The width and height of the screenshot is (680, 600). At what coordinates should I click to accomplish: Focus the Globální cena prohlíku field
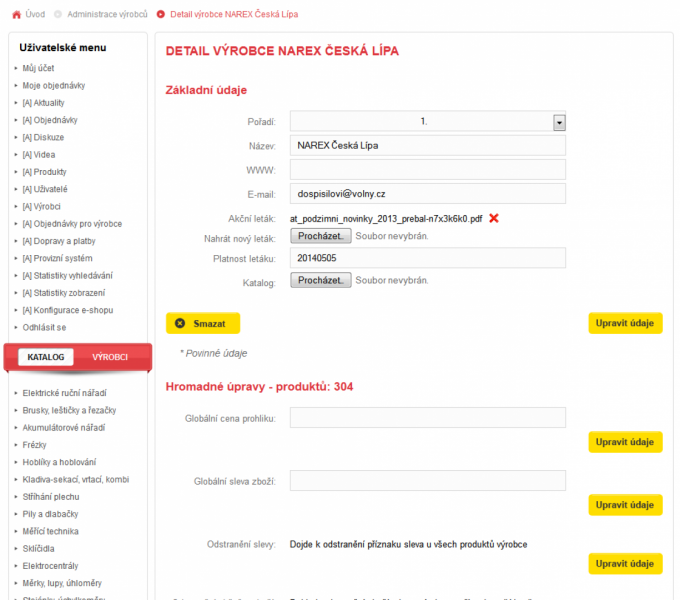[x=428, y=417]
